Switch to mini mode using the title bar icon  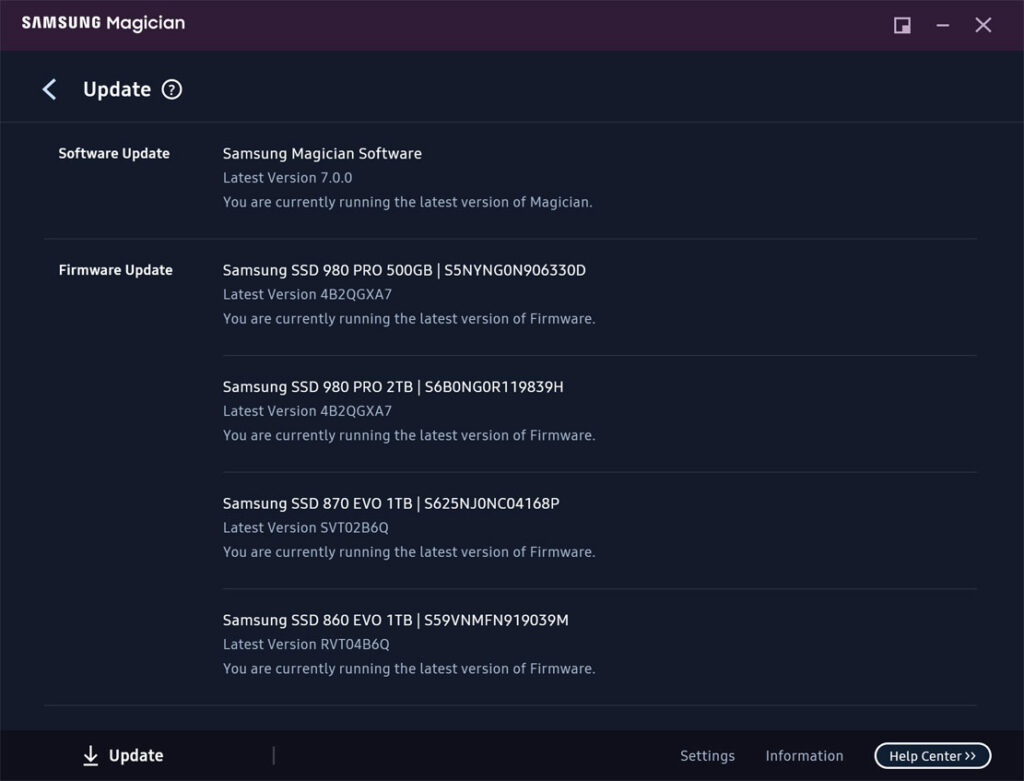point(901,25)
